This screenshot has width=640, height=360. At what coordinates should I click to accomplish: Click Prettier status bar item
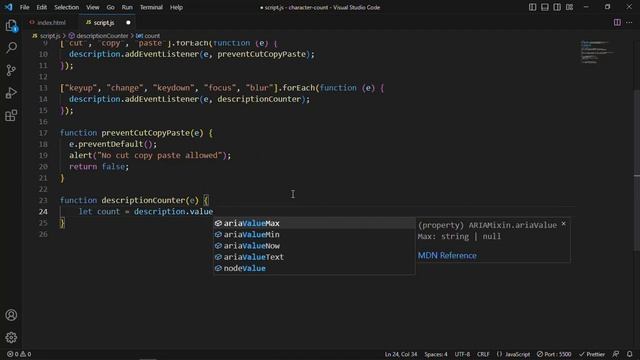[x=592, y=354]
